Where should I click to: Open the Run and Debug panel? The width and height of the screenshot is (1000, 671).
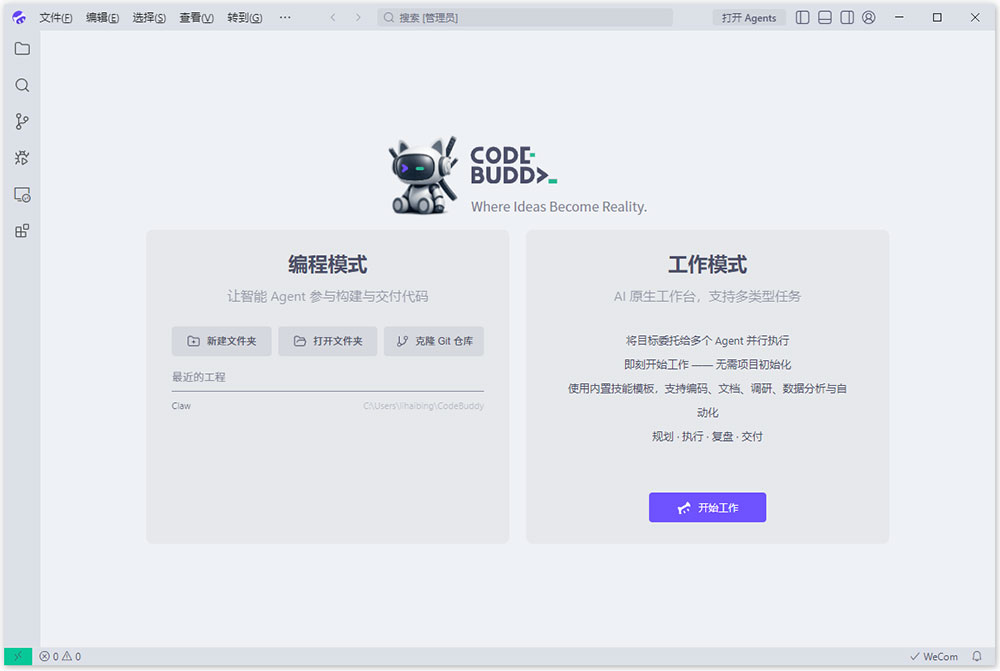pyautogui.click(x=21, y=157)
